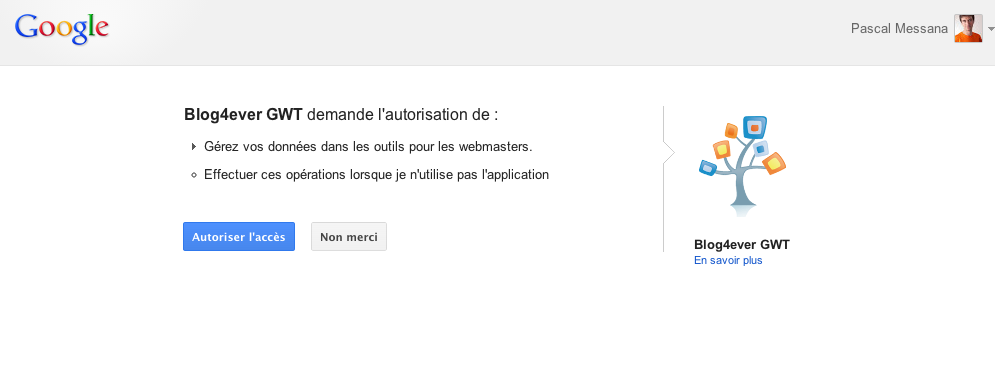Click the Google logo
995x389 pixels.
pos(62,29)
